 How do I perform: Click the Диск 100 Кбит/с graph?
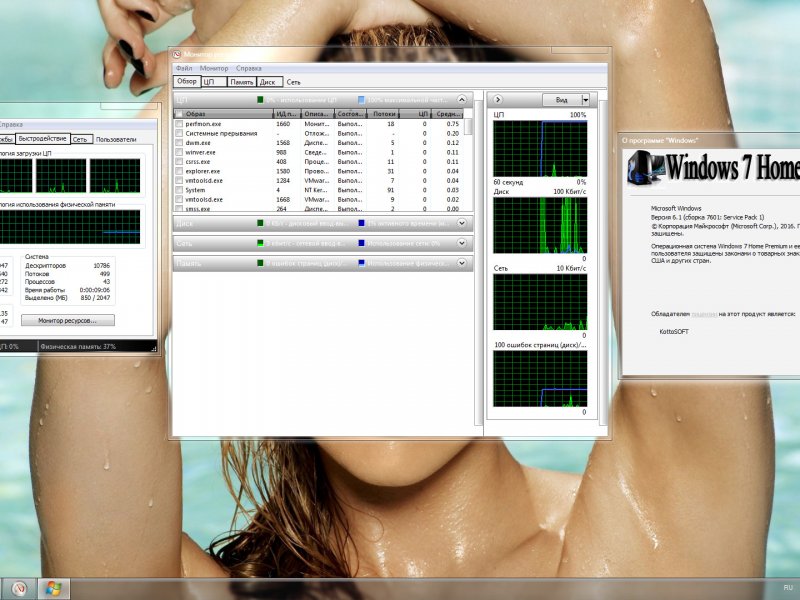(540, 225)
